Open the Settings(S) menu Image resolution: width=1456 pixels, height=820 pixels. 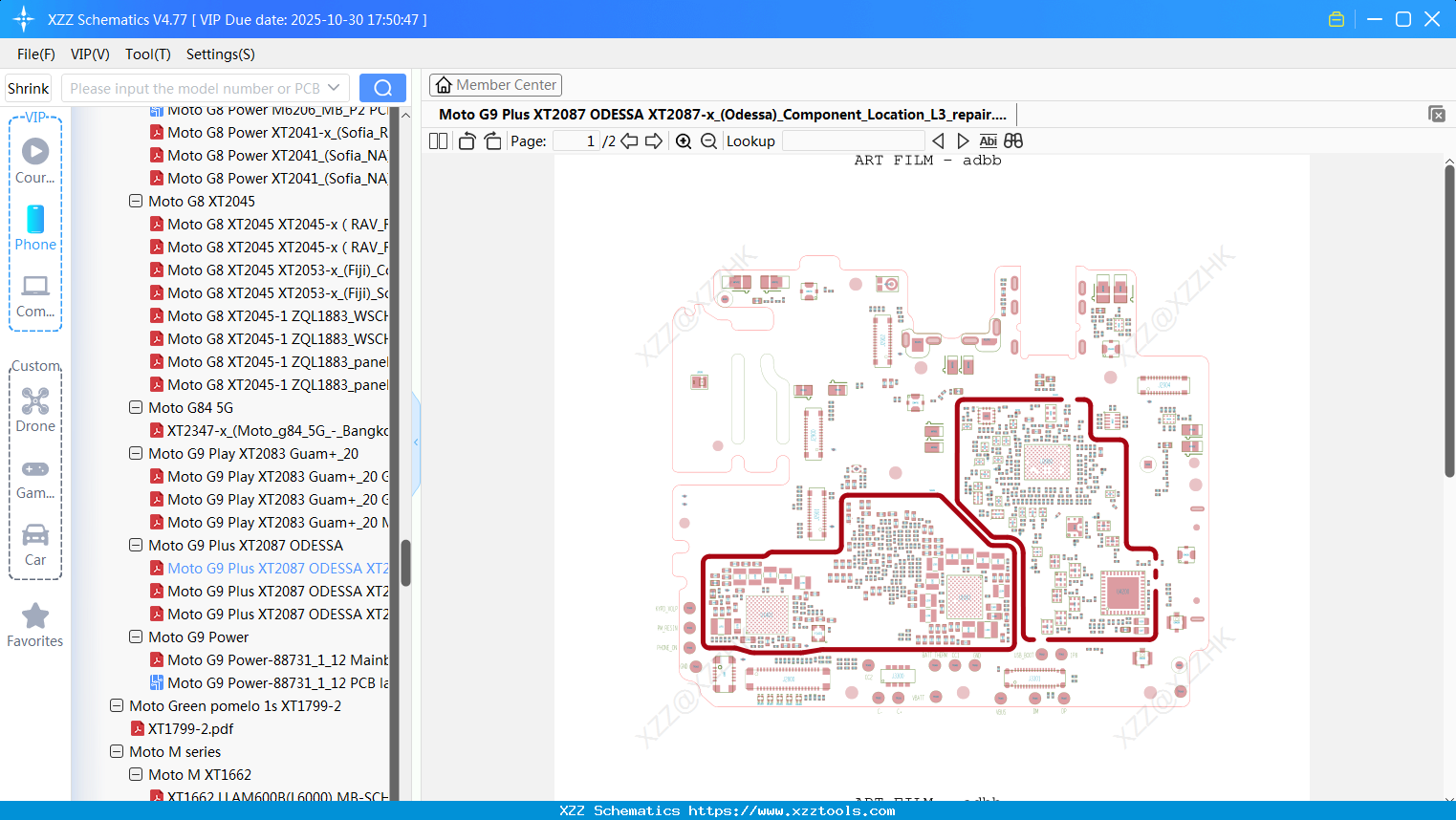point(221,54)
